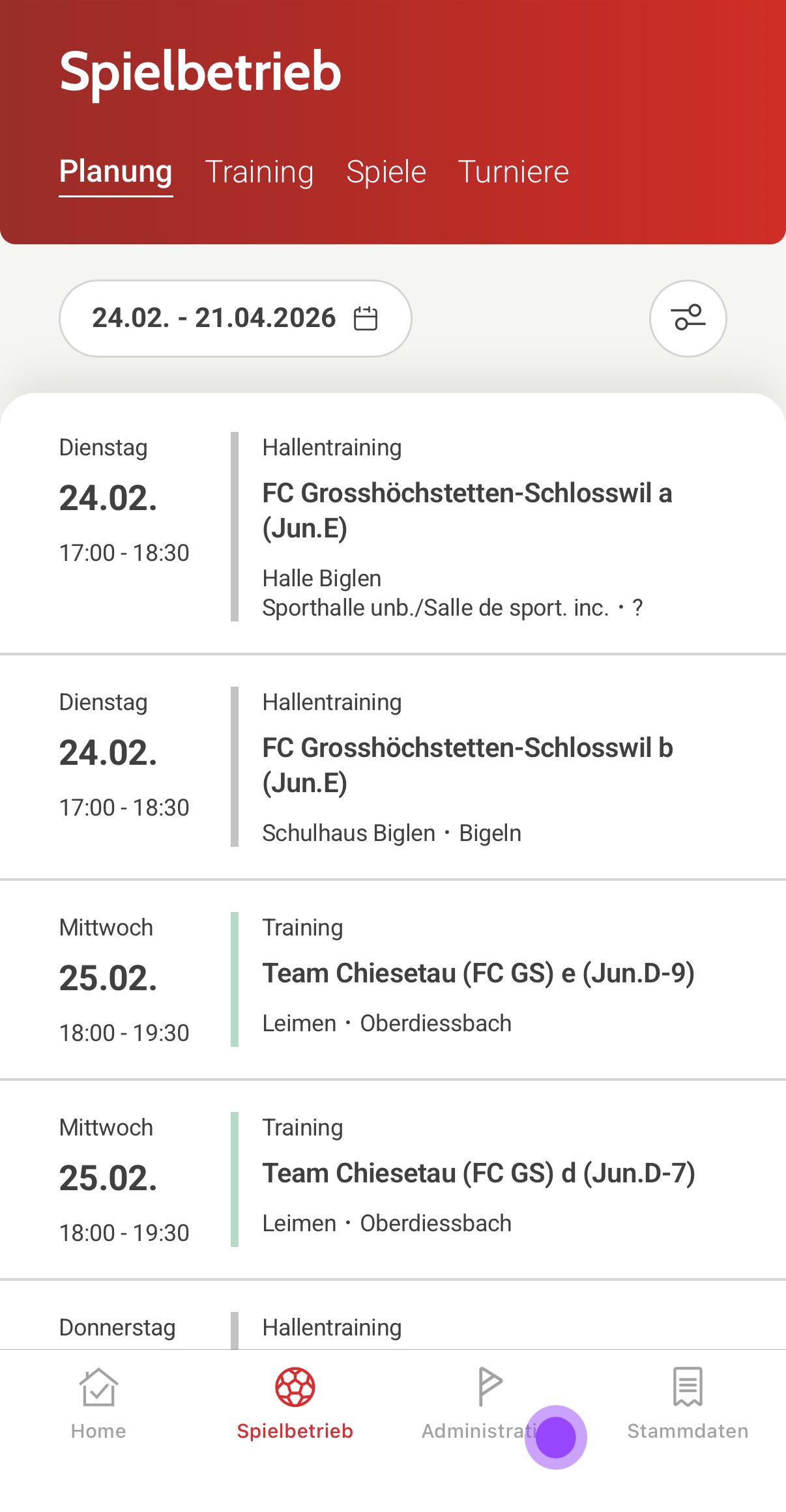Switch to the Training tab
Image resolution: width=786 pixels, height=1512 pixels.
(x=259, y=172)
